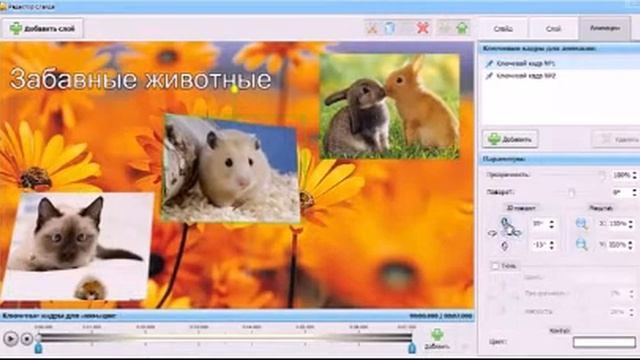Screen dimensions: 640x360
Task: Click the green arrow move-layer-up icon
Action: coord(462,28)
